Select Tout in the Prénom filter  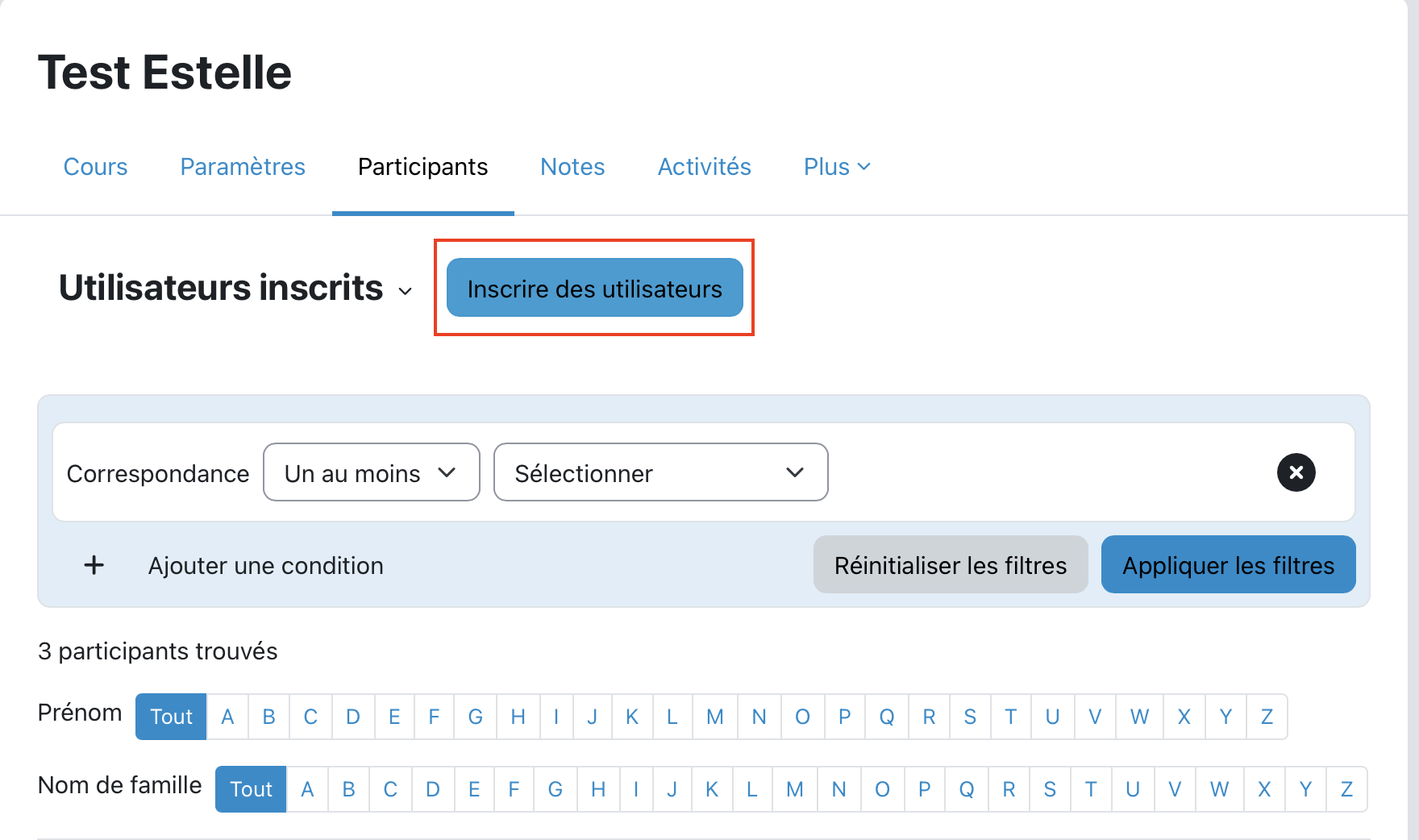pyautogui.click(x=171, y=717)
